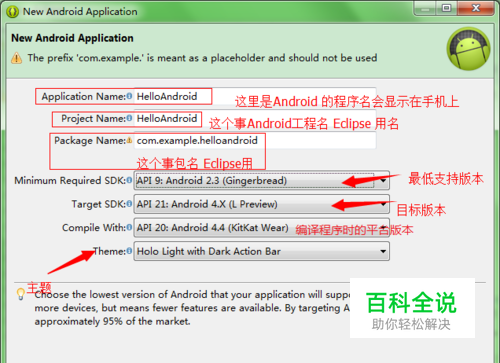The width and height of the screenshot is (500, 363).
Task: Click info icon next to Application Name
Action: (129, 96)
